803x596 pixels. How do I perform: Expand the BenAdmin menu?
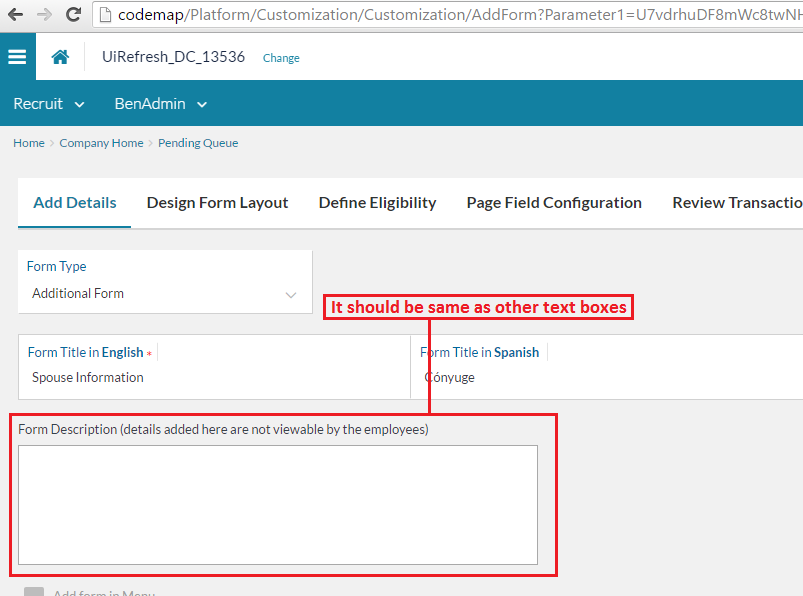point(160,104)
